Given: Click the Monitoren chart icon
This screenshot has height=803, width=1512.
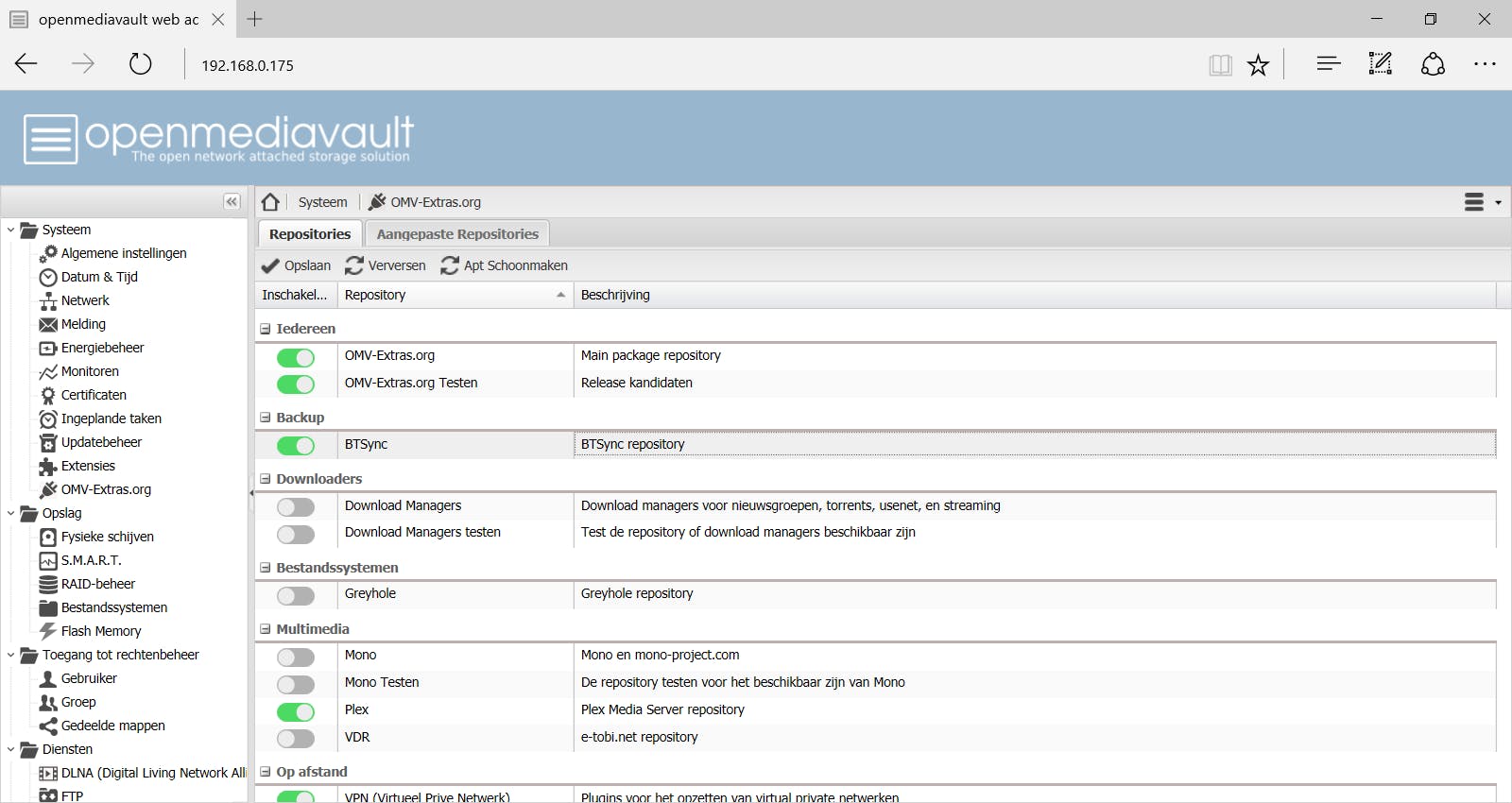Looking at the screenshot, I should tap(48, 371).
